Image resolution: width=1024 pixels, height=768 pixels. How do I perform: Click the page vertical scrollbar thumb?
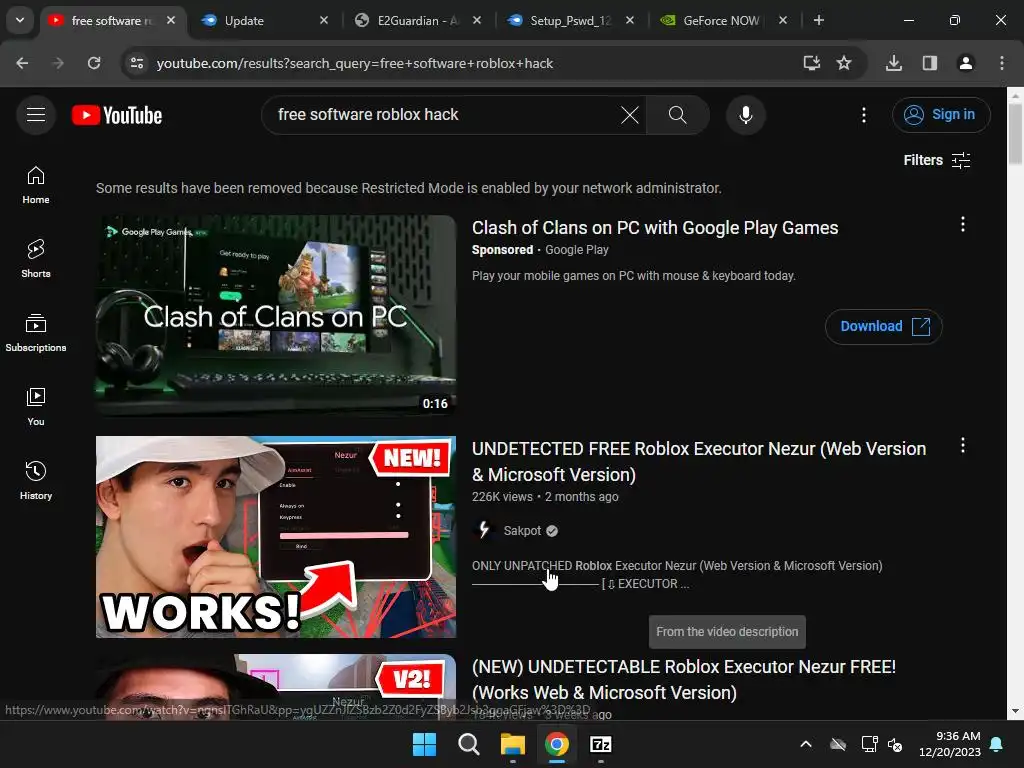[1015, 134]
